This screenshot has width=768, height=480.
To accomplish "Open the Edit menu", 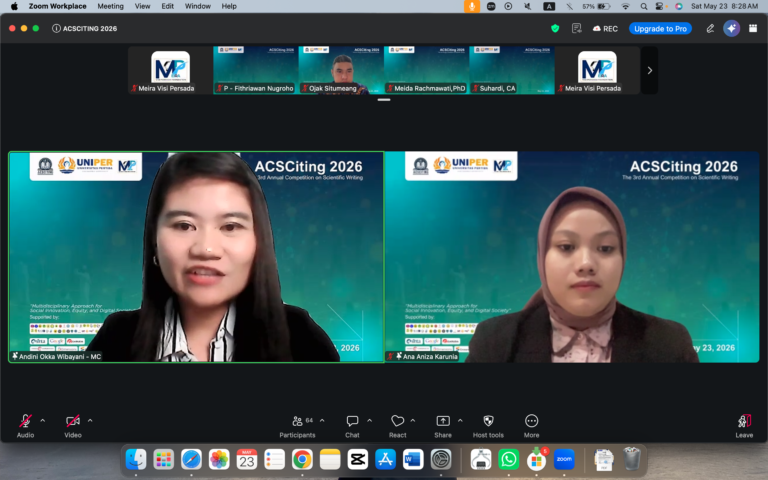I will tap(168, 6).
